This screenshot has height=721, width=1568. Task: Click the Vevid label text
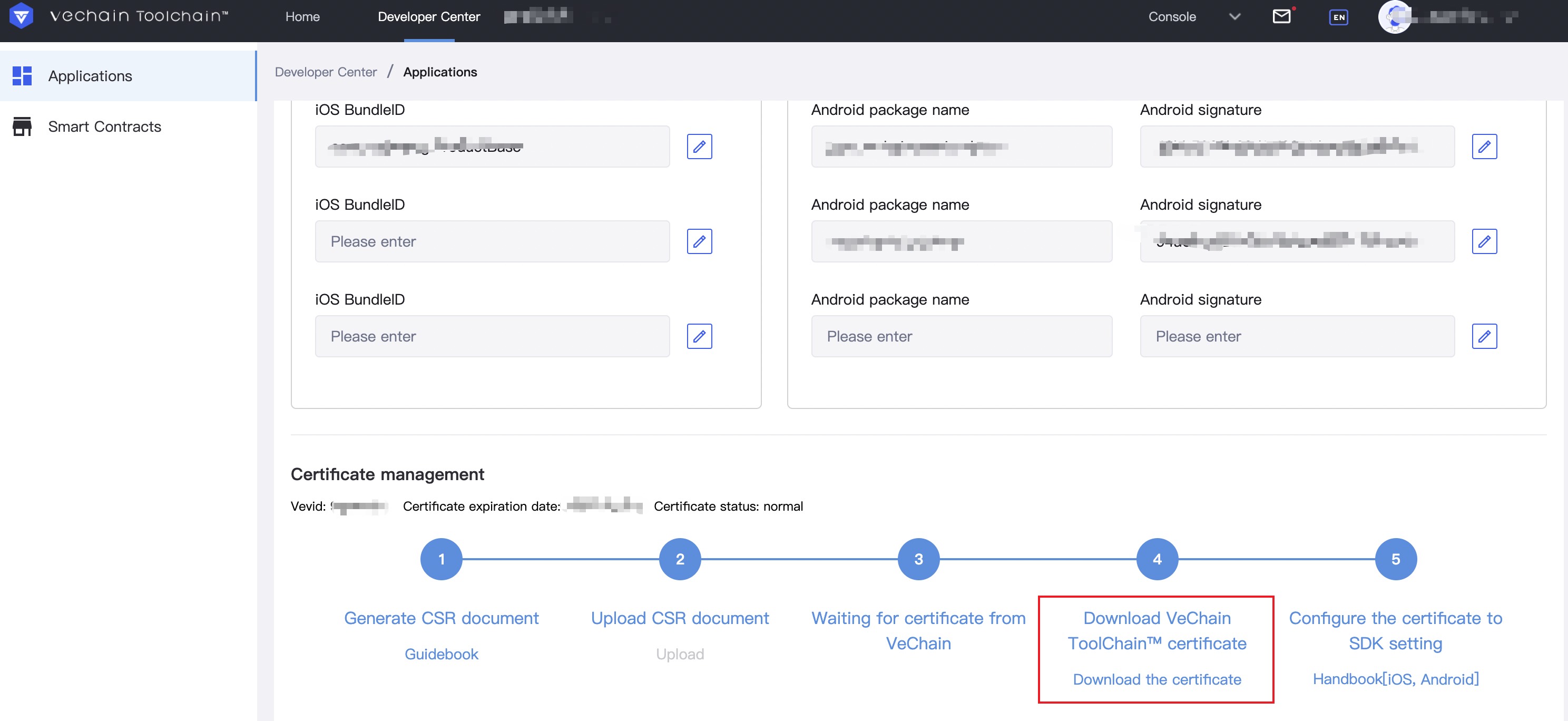click(x=308, y=506)
